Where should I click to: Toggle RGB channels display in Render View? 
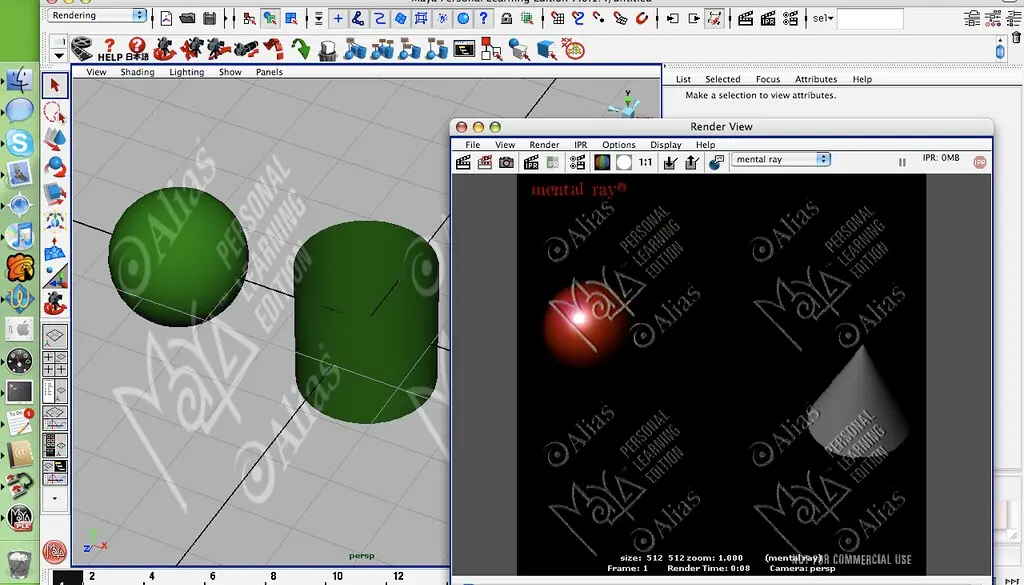click(x=601, y=162)
